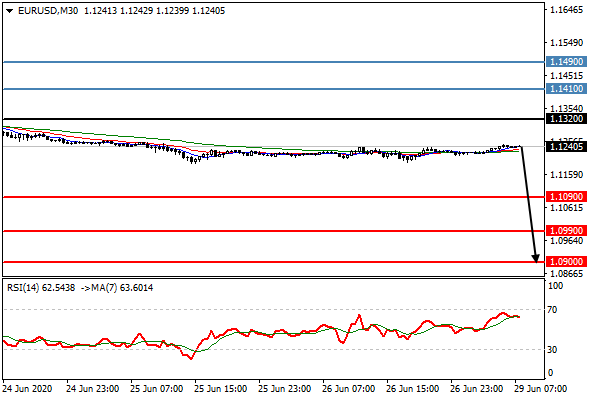Click the 26 Jun 07:00 time label

click(349, 389)
